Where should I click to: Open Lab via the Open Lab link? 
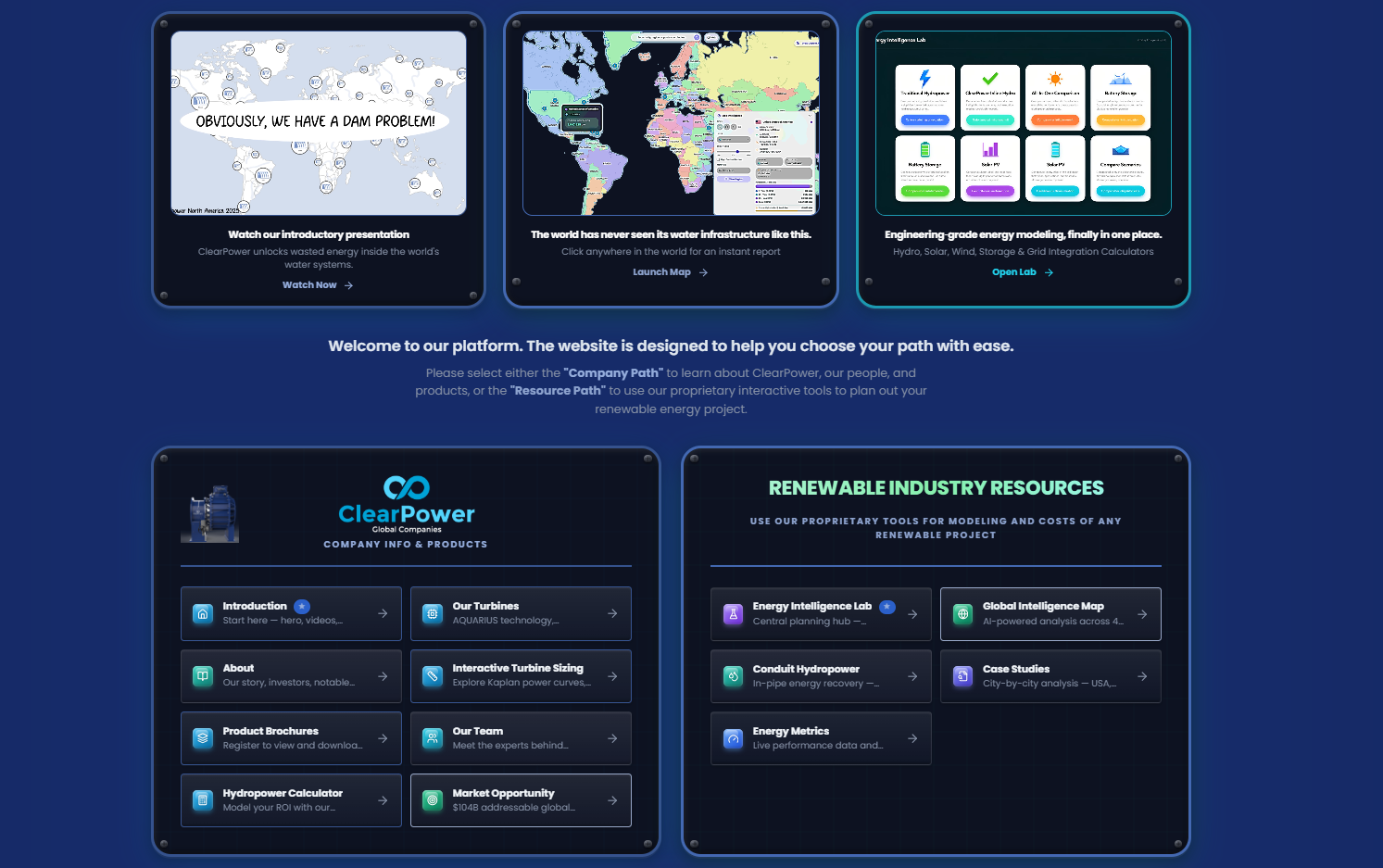[1023, 272]
